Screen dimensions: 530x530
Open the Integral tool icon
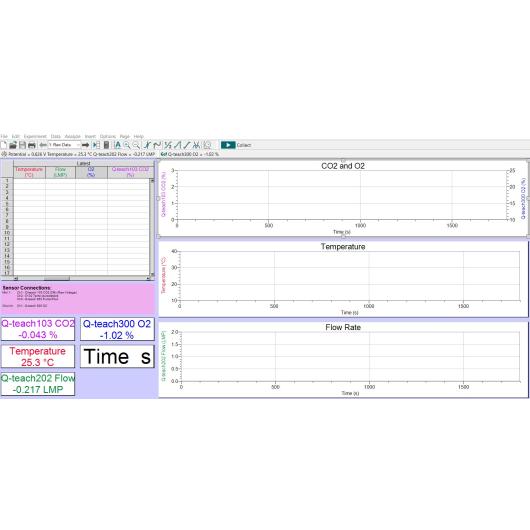pos(177,145)
